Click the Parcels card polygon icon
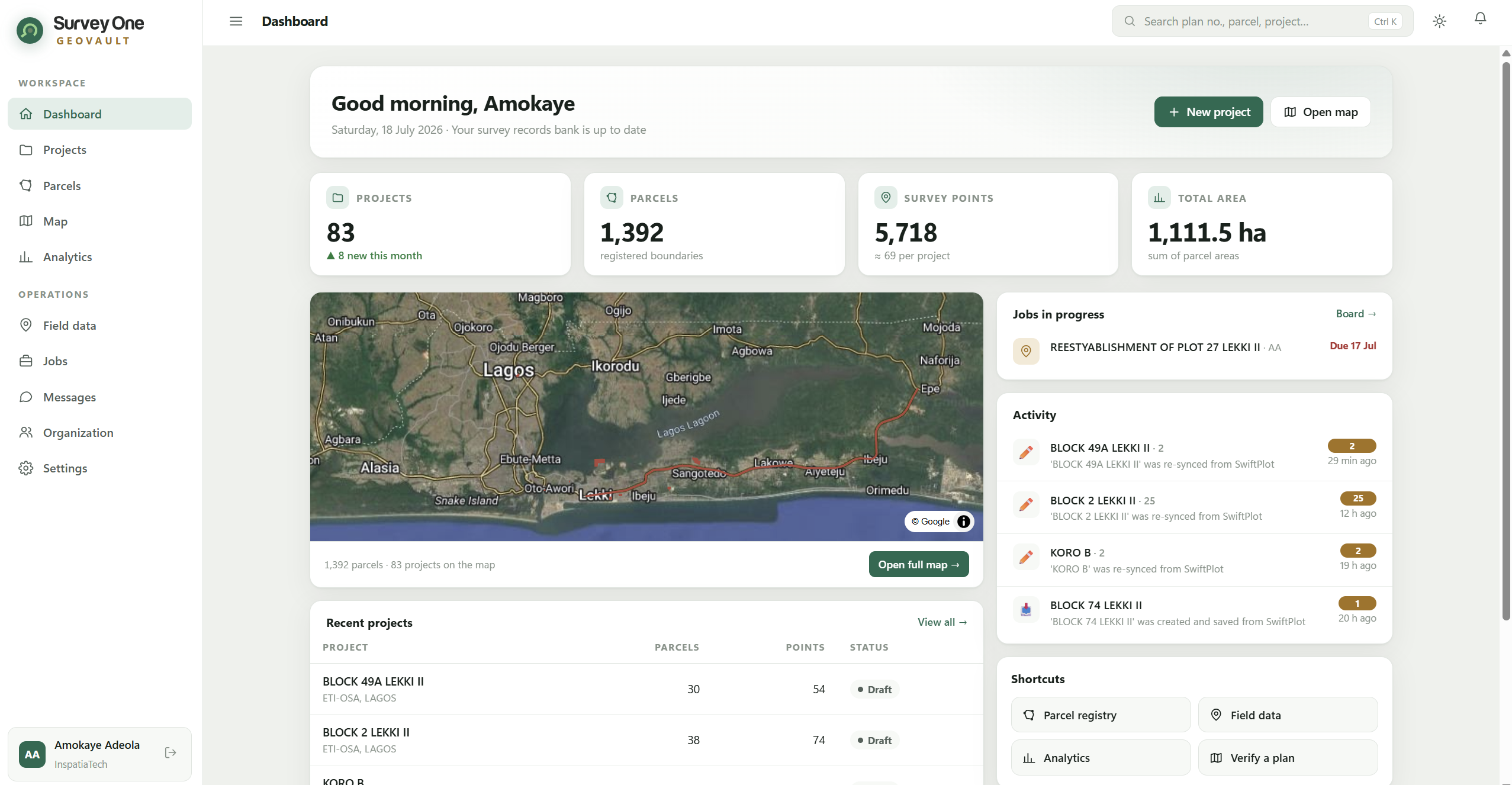 pyautogui.click(x=612, y=197)
